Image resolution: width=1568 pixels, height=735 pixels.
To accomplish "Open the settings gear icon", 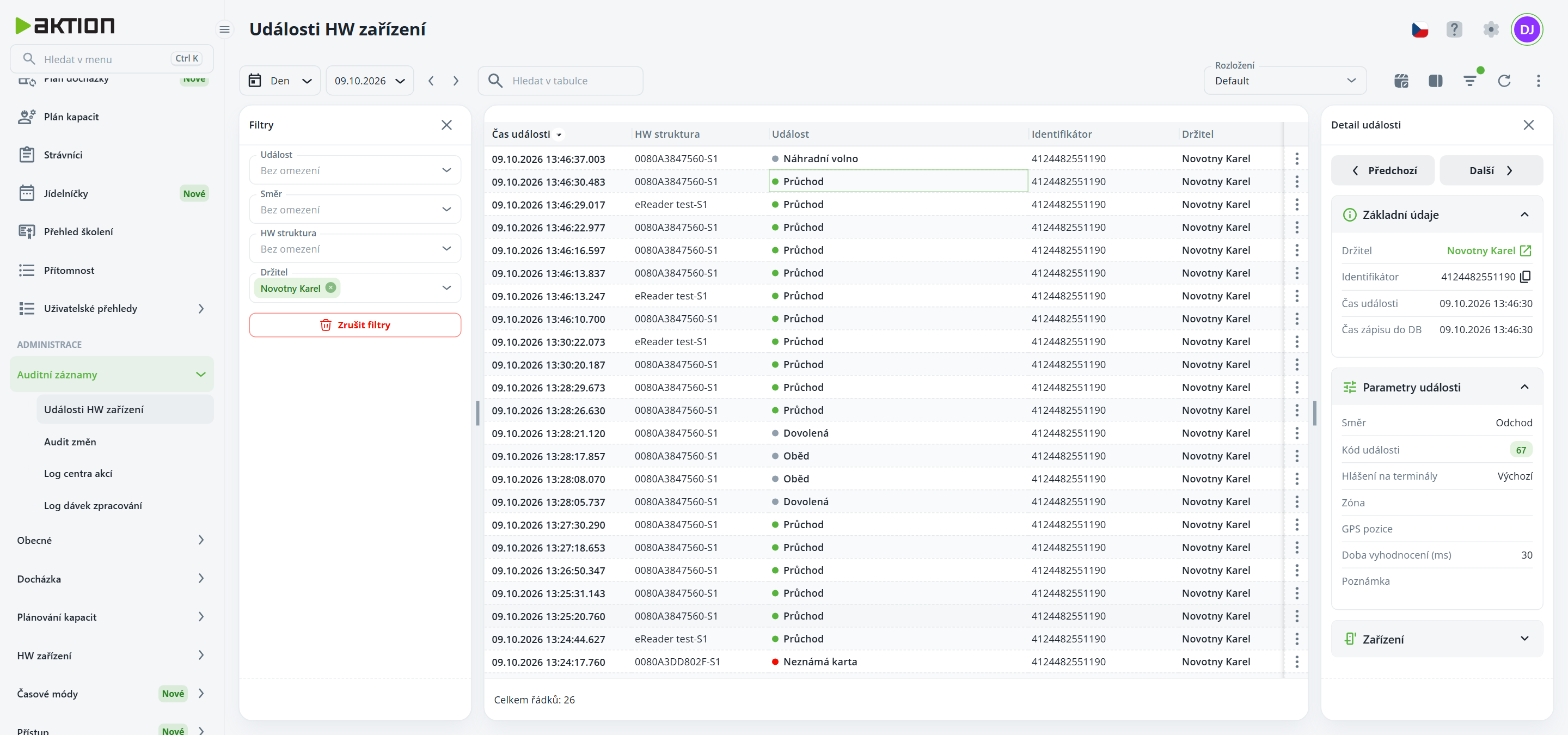I will [1491, 29].
